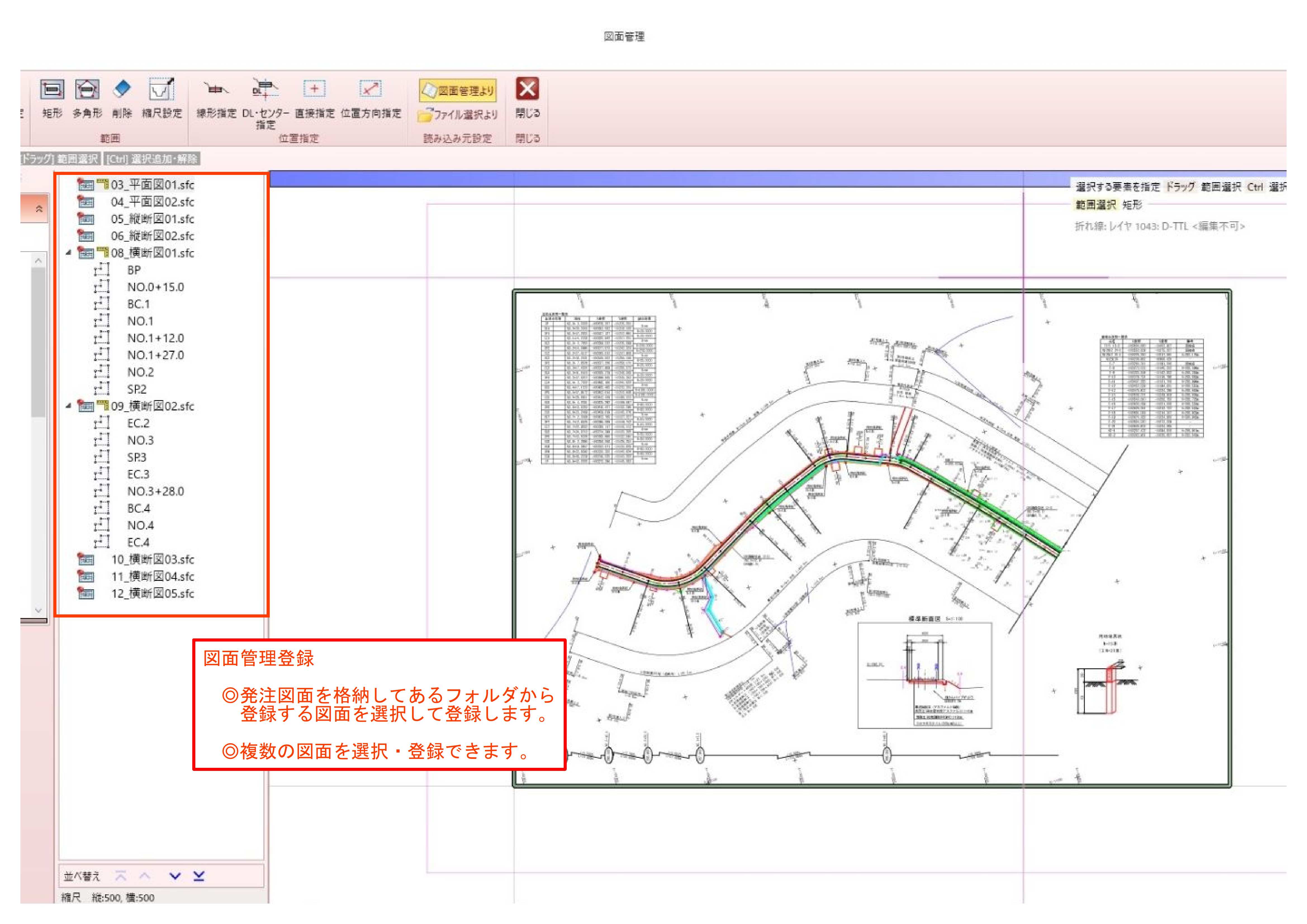The height and width of the screenshot is (924, 1307).
Task: Move the item down one position with the sort arrow
Action: pos(175,876)
